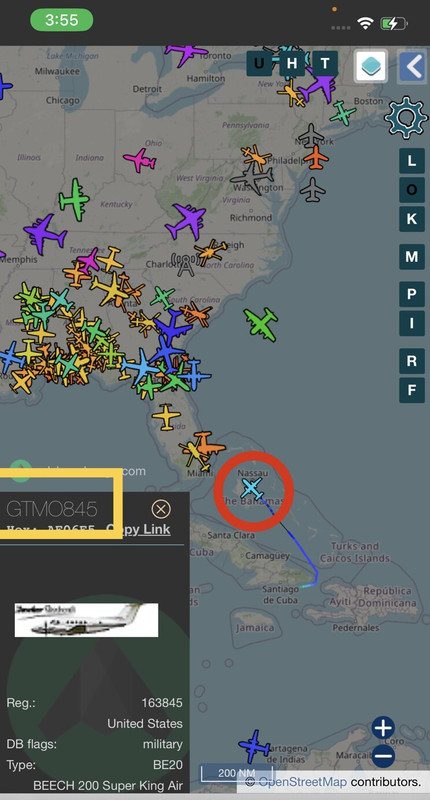Screen dimensions: 430x800
Task: Open the OpenStreetMap attribution link
Action: point(303,782)
